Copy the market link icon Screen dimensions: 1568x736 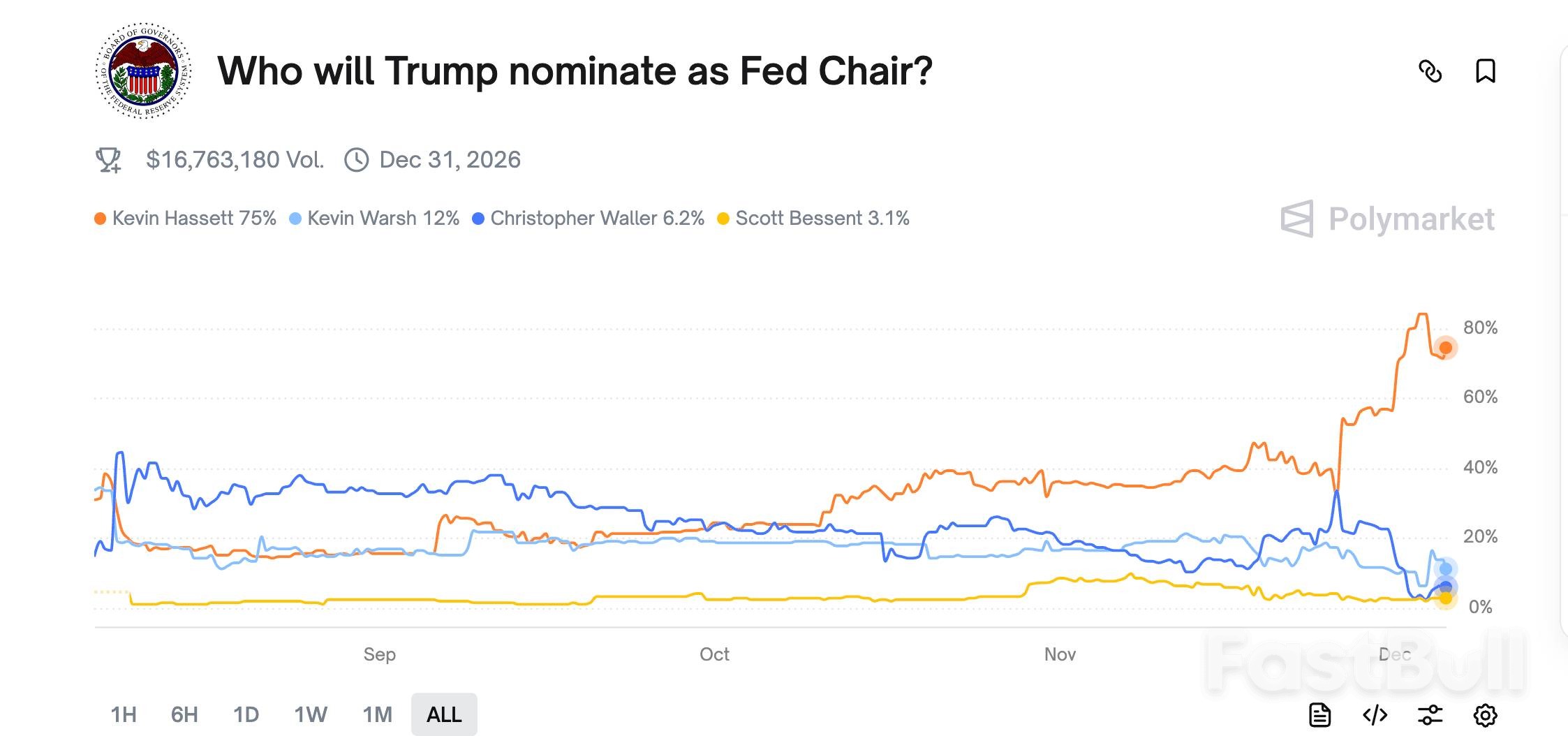(1430, 71)
